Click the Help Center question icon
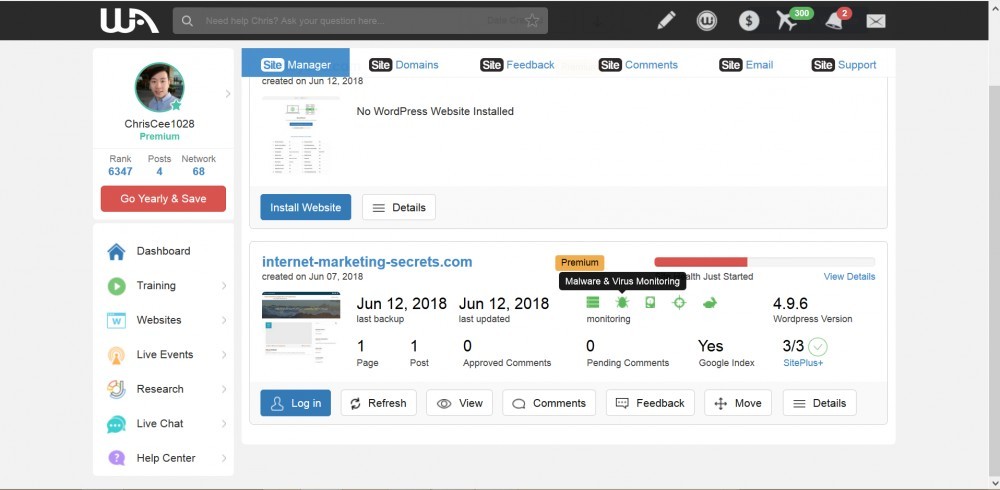 116,458
